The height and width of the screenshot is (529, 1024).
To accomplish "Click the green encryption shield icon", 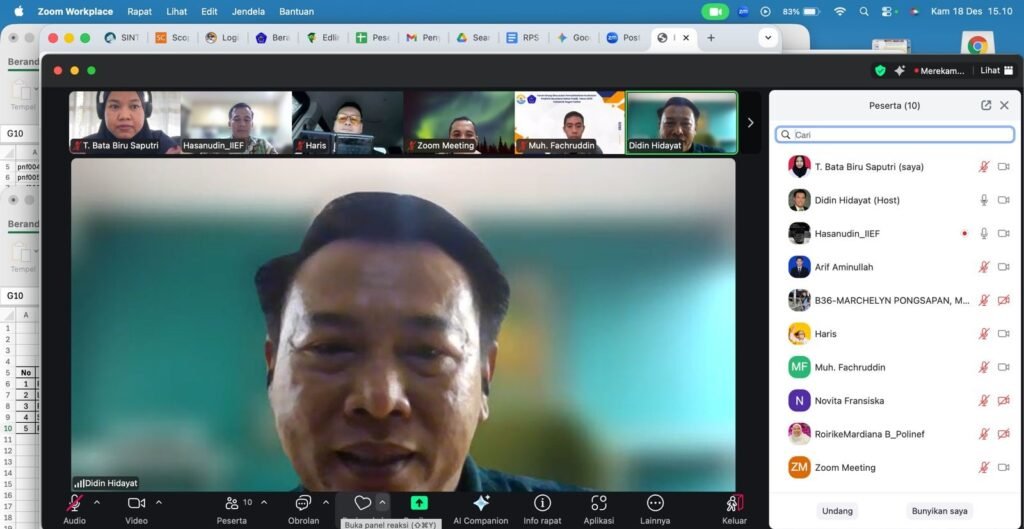I will (x=880, y=70).
